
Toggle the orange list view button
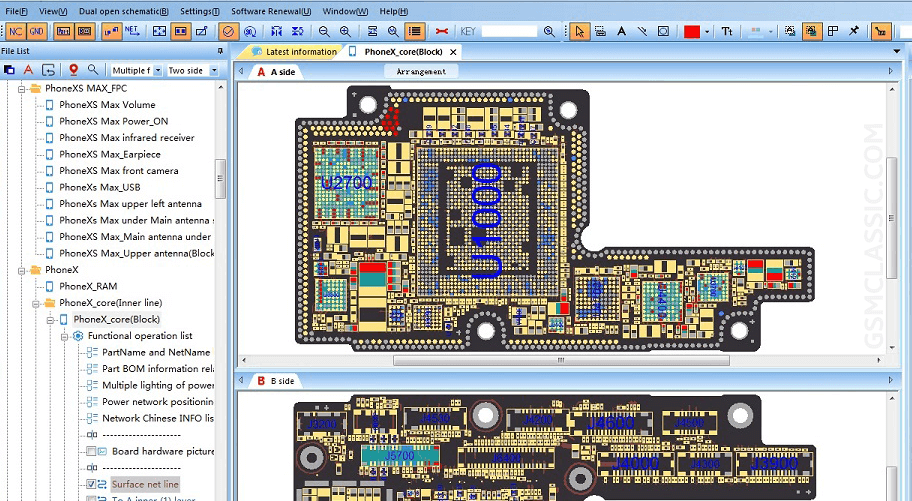pos(415,31)
